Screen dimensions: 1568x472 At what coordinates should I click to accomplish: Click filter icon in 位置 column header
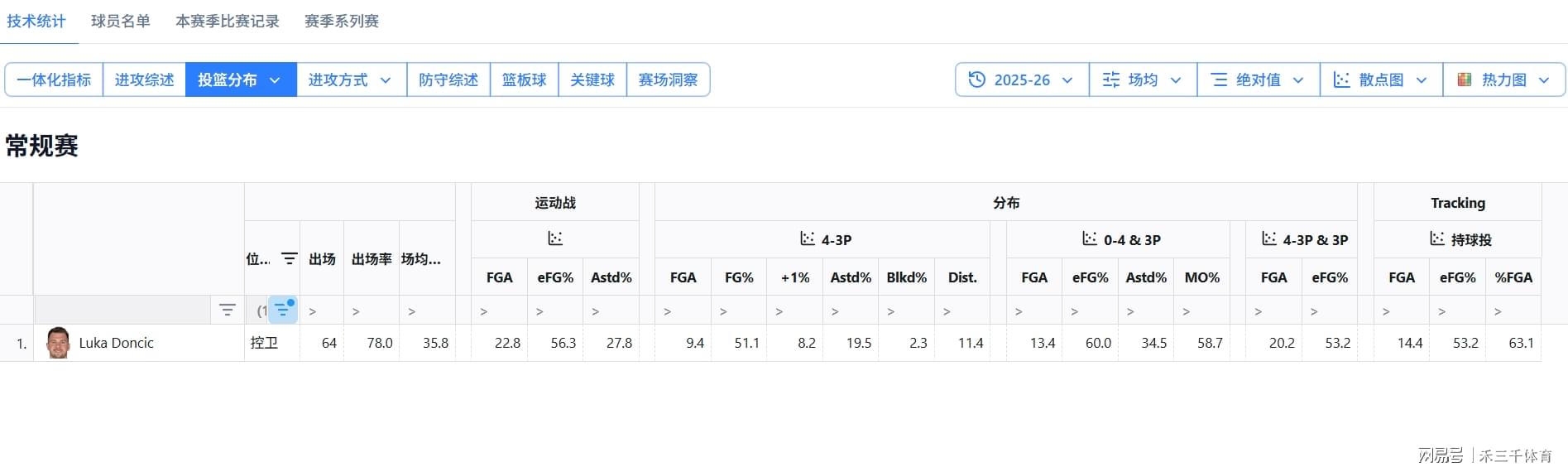[x=289, y=259]
